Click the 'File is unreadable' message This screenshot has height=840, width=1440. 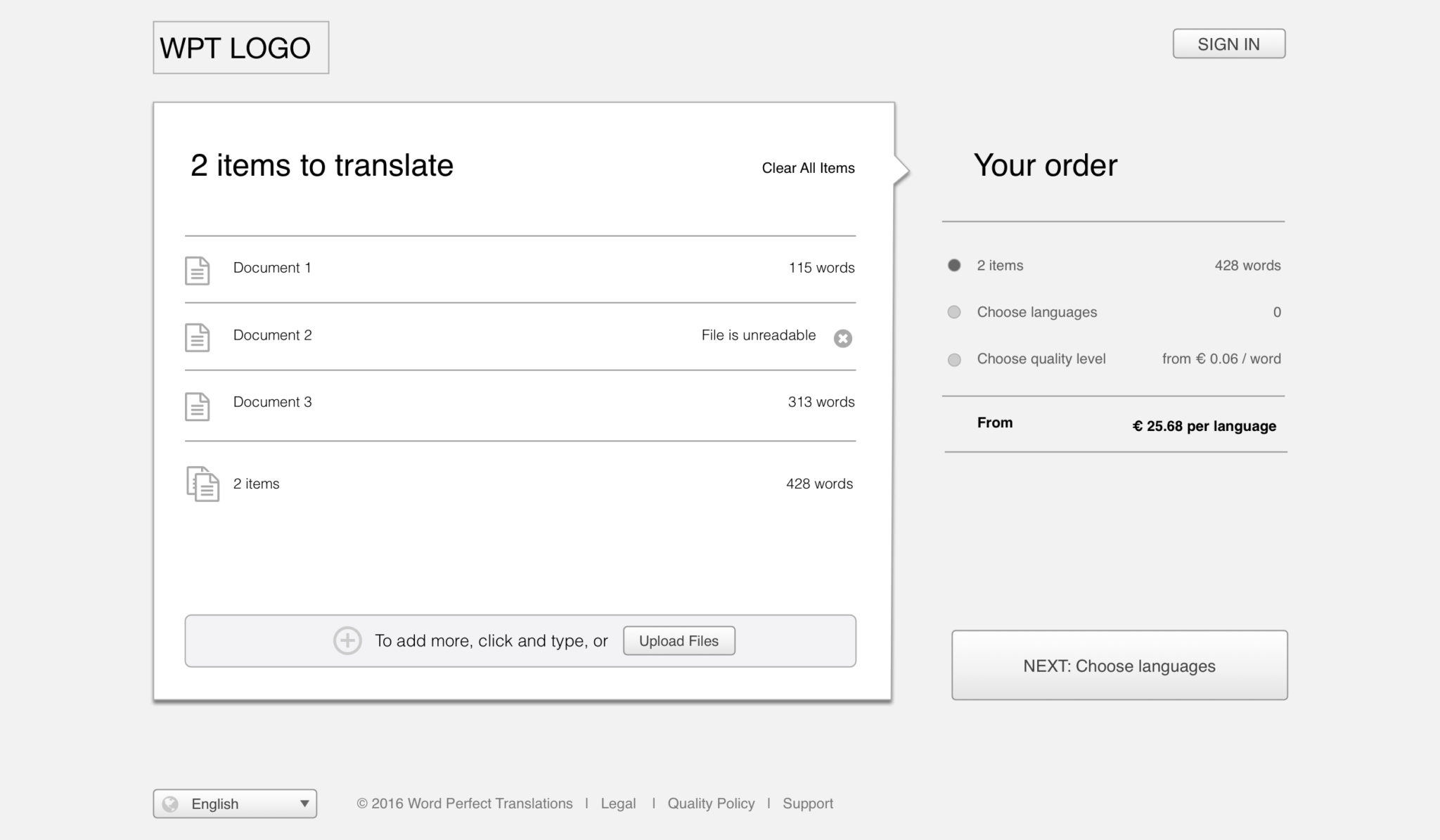pos(759,335)
